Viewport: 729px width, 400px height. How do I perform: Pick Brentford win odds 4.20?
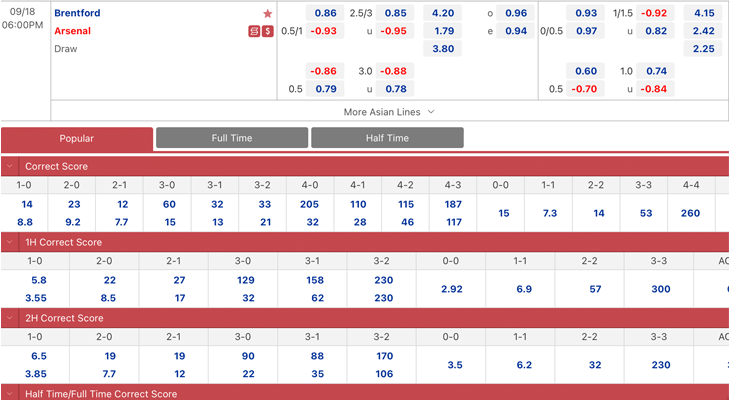click(445, 13)
